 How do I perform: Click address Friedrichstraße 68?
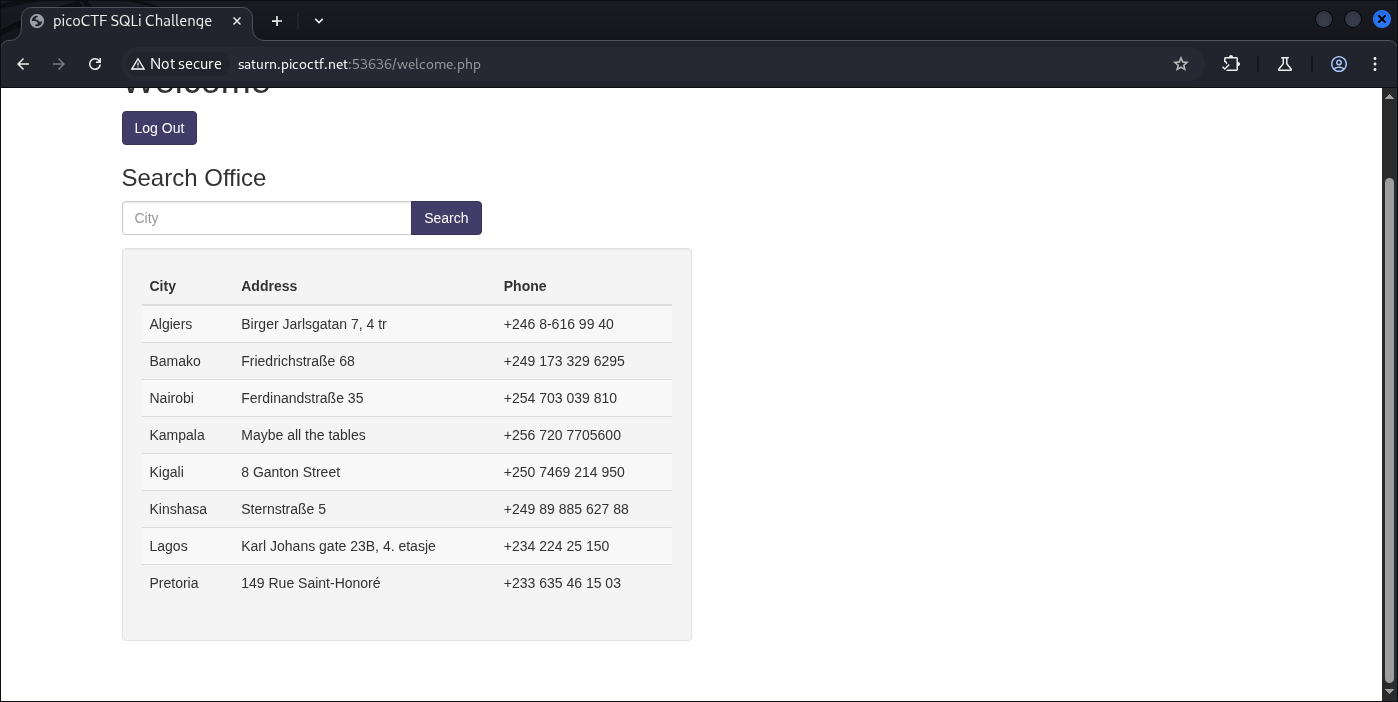pyautogui.click(x=298, y=361)
